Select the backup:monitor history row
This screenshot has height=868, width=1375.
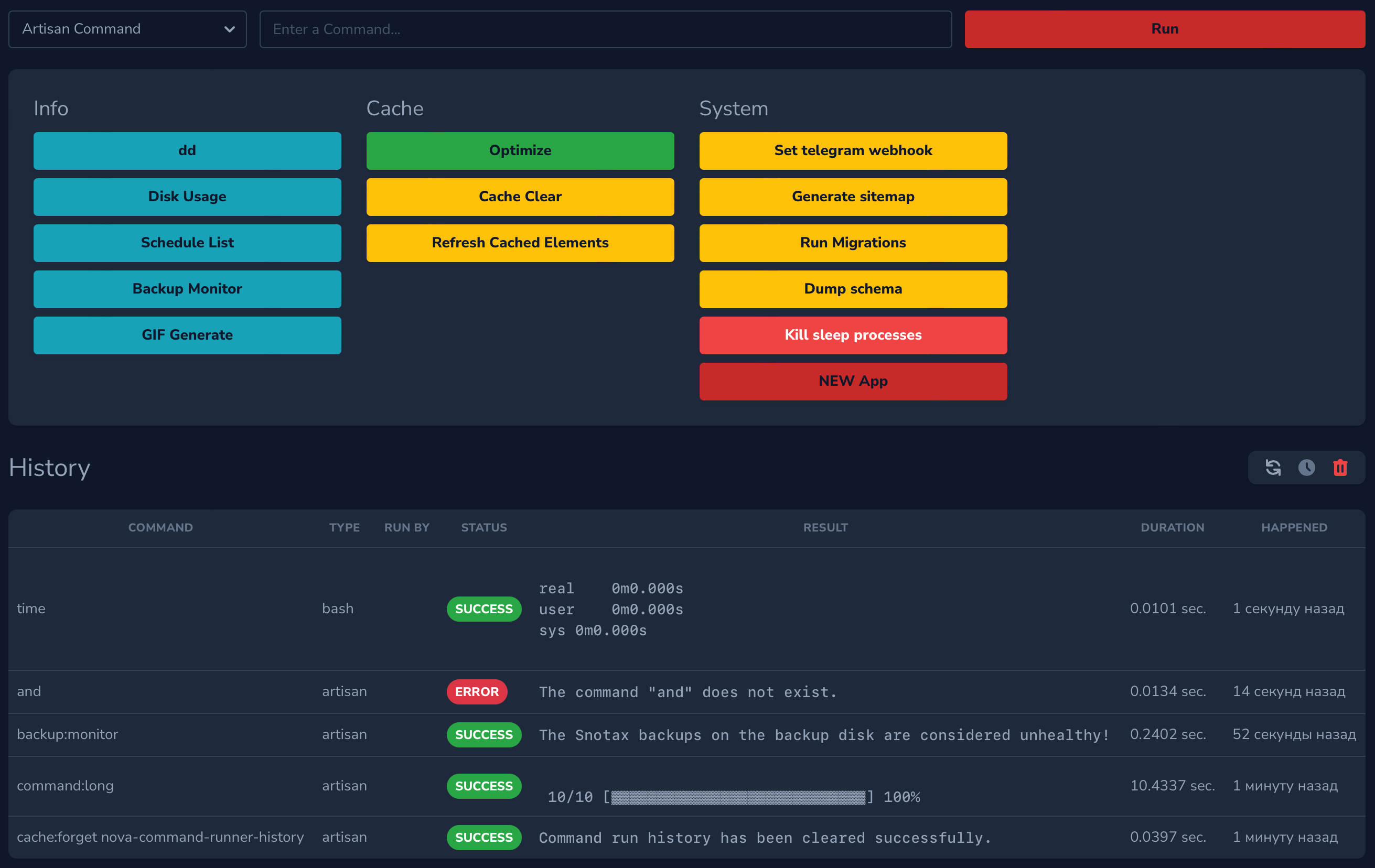(67, 734)
